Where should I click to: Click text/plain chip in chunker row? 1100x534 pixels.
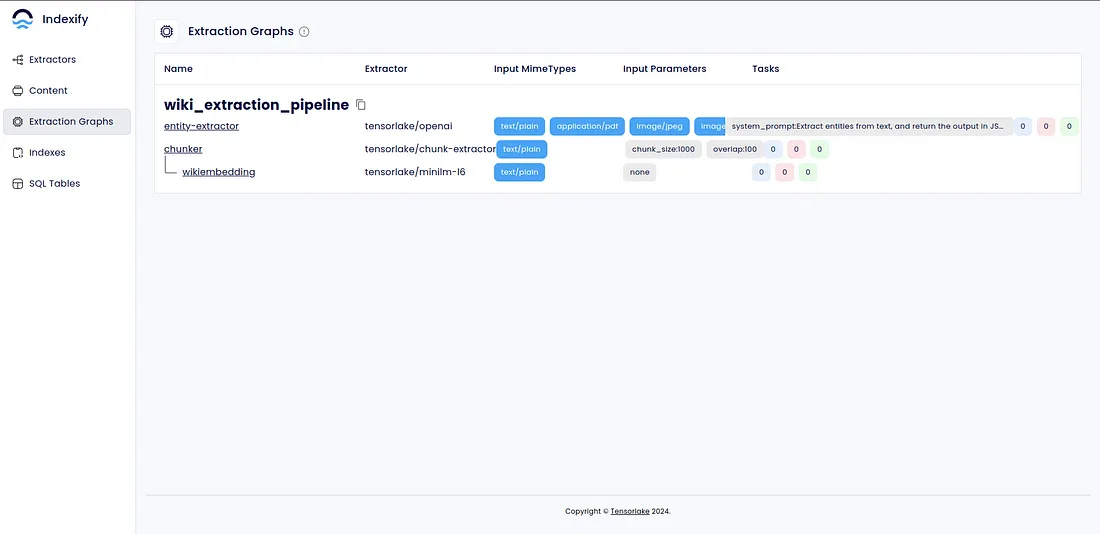[x=521, y=149]
